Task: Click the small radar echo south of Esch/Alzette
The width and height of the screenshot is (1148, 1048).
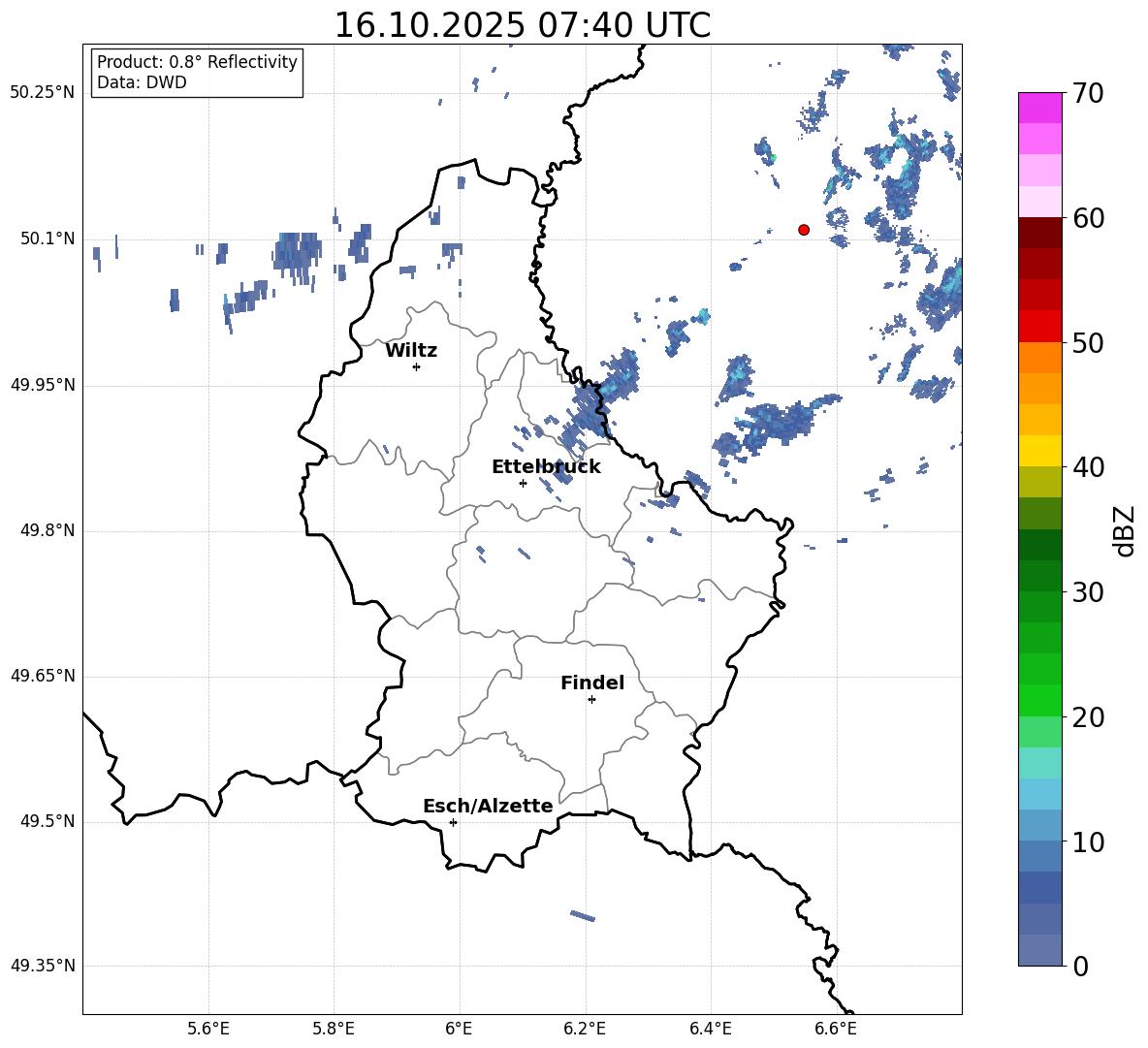Action: [x=583, y=915]
